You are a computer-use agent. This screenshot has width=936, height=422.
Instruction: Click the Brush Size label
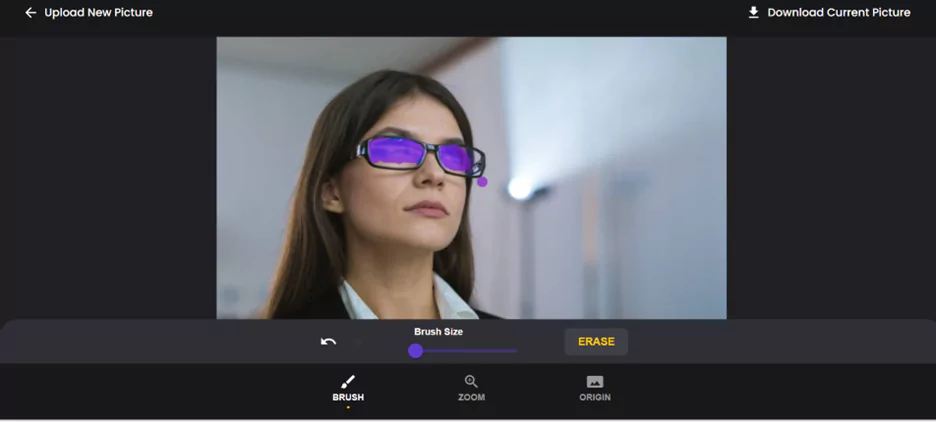pyautogui.click(x=438, y=332)
